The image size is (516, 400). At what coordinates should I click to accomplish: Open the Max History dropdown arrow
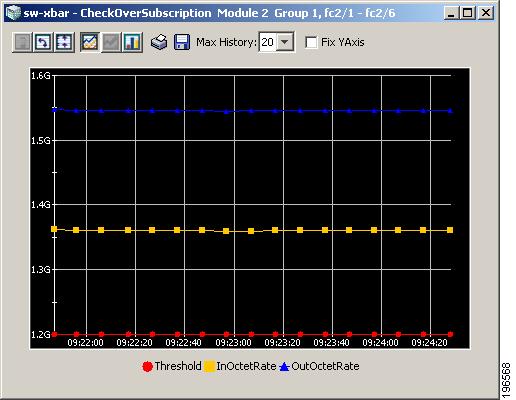tap(285, 42)
